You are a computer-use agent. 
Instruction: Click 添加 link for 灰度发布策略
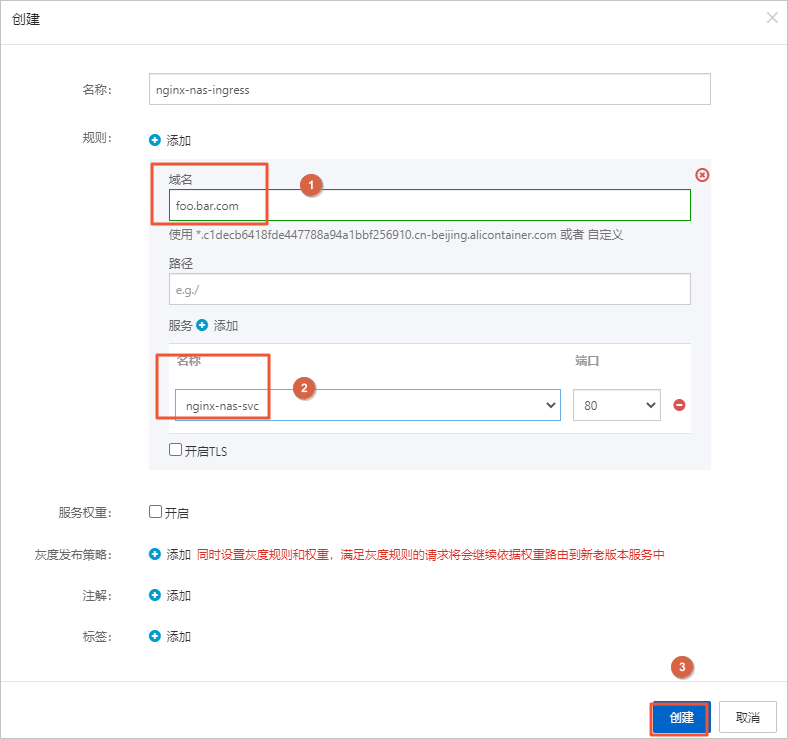click(x=178, y=555)
